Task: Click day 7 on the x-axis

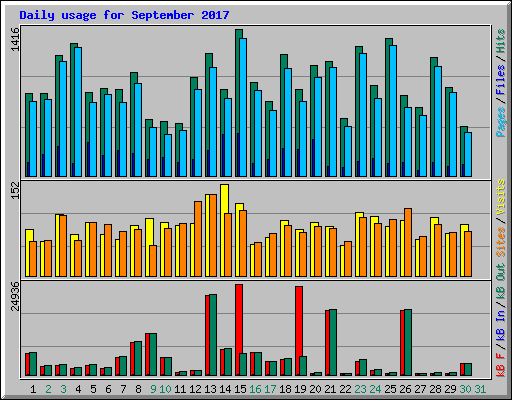Action: click(123, 389)
